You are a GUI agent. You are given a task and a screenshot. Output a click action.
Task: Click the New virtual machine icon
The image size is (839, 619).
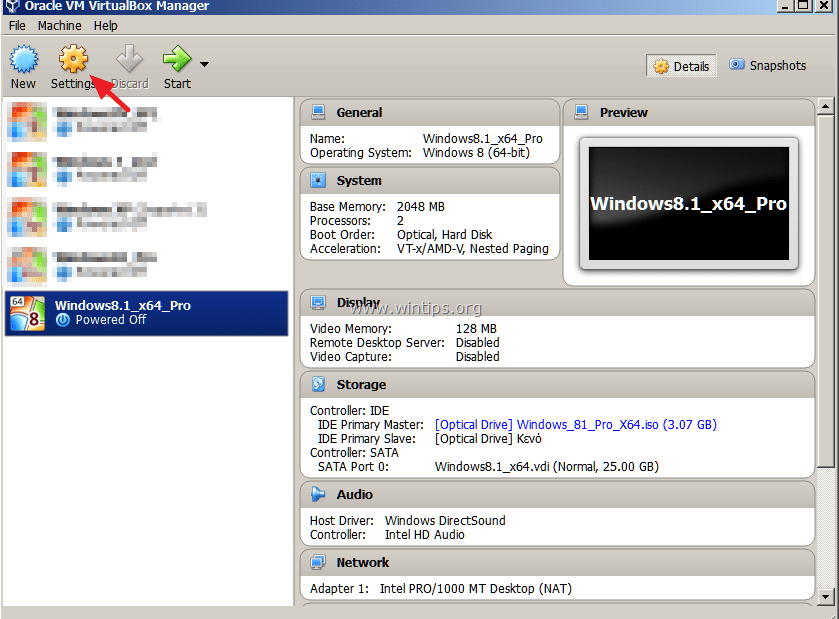[x=24, y=59]
